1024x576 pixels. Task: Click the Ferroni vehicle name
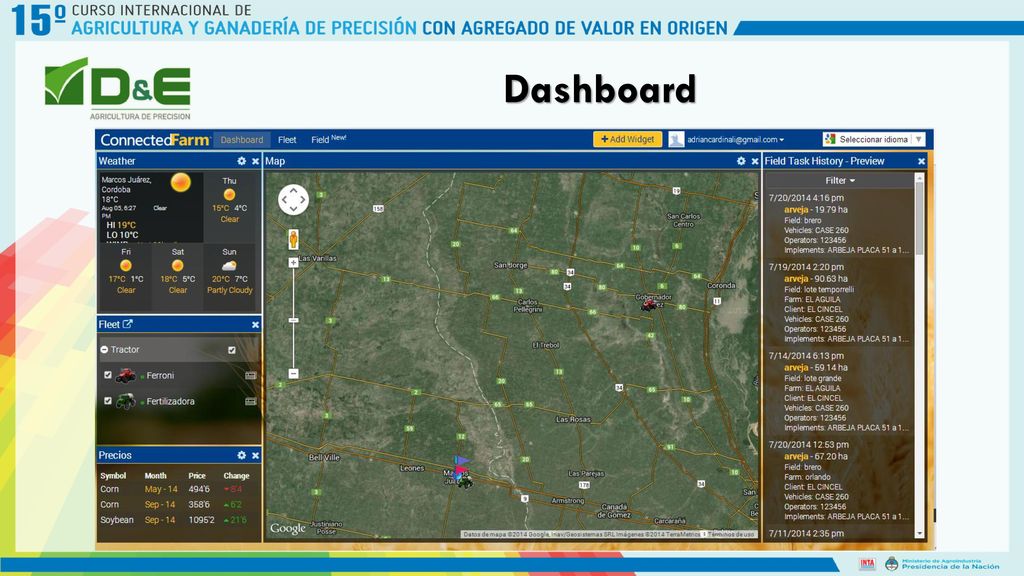[160, 376]
